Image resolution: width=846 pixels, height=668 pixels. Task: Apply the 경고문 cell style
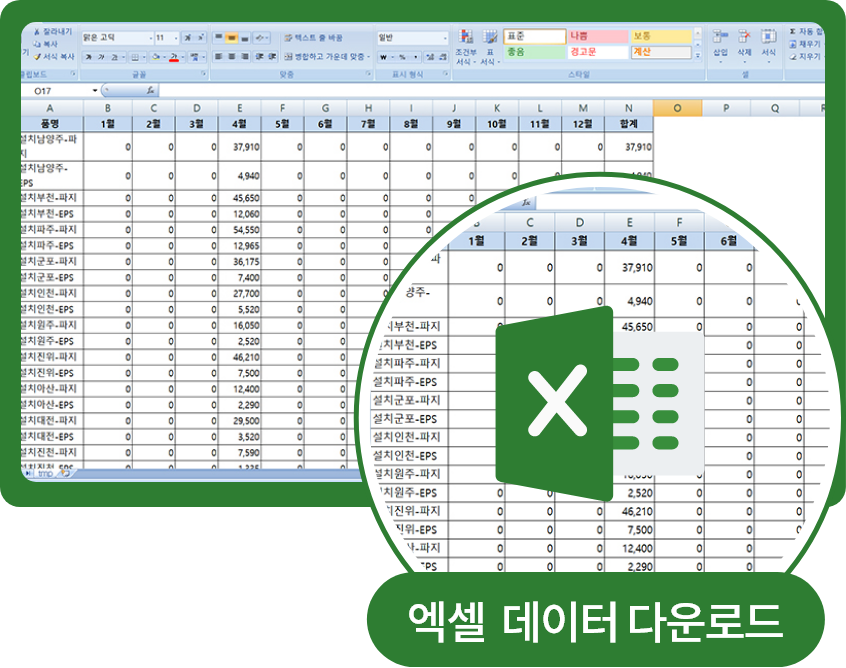click(598, 52)
